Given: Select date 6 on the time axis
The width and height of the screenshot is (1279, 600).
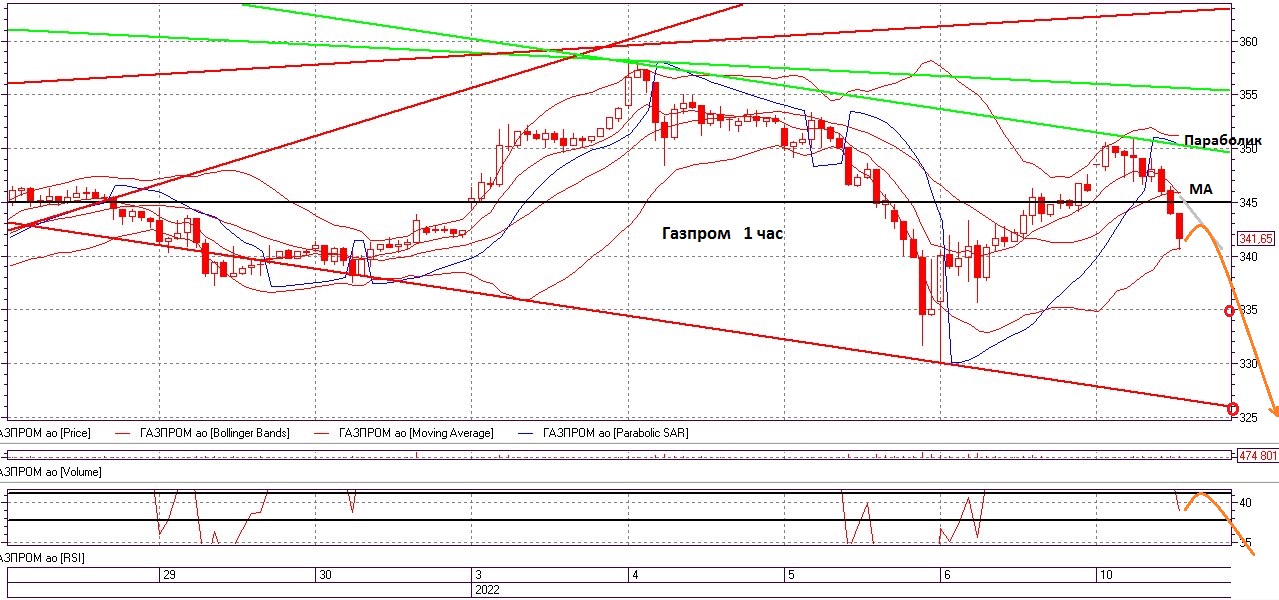Looking at the screenshot, I should pos(946,575).
